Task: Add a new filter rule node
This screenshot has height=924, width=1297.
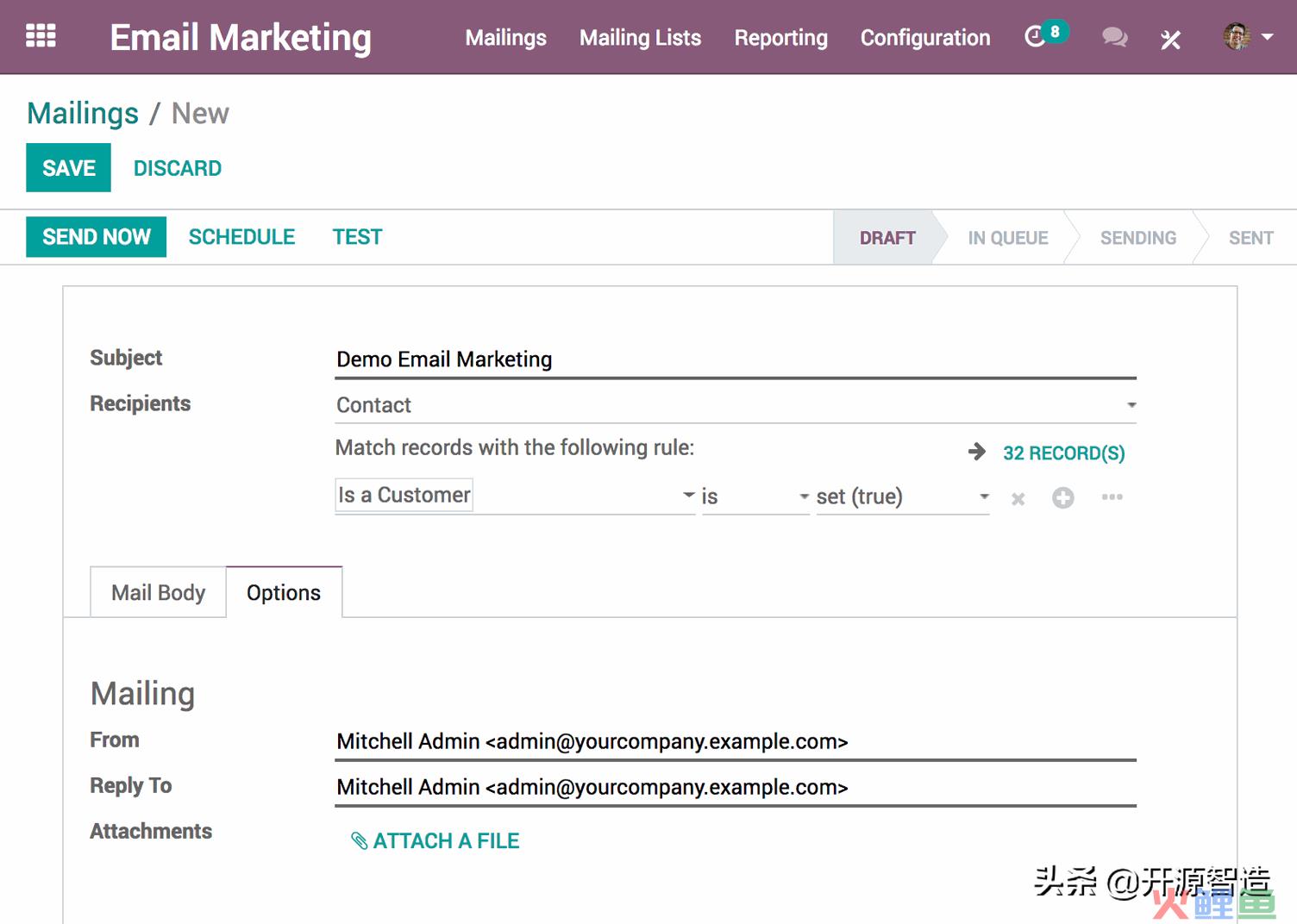Action: (1062, 497)
